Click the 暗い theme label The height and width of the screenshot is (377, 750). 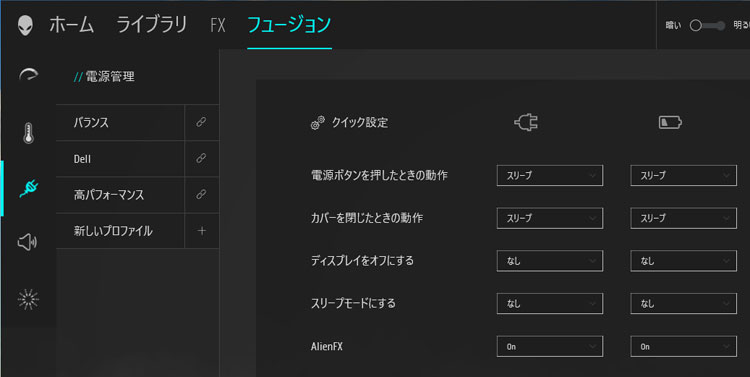click(673, 25)
